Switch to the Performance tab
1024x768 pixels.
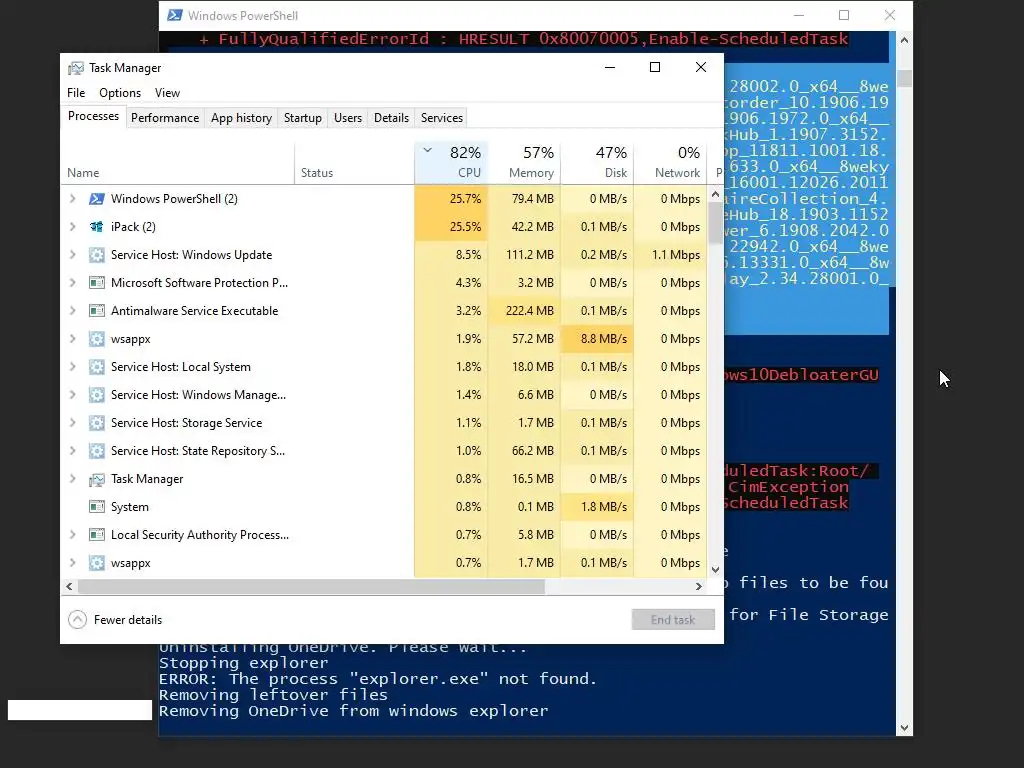pos(165,118)
